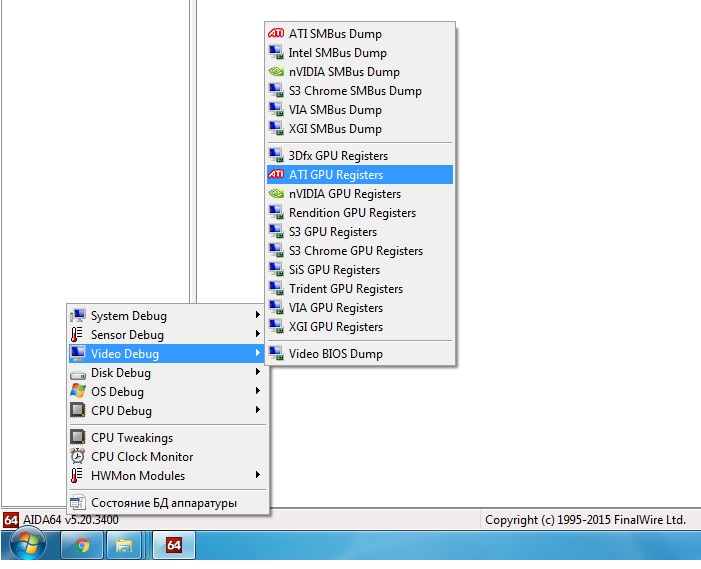The height and width of the screenshot is (569, 701).
Task: Expand the System Debug submenu arrow
Action: click(258, 315)
